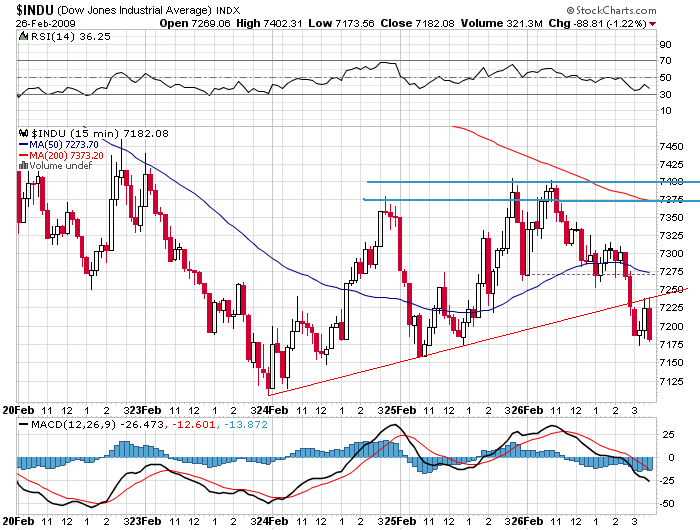The width and height of the screenshot is (700, 530).
Task: Click the date 26-Feb-2009
Action: pyautogui.click(x=46, y=24)
